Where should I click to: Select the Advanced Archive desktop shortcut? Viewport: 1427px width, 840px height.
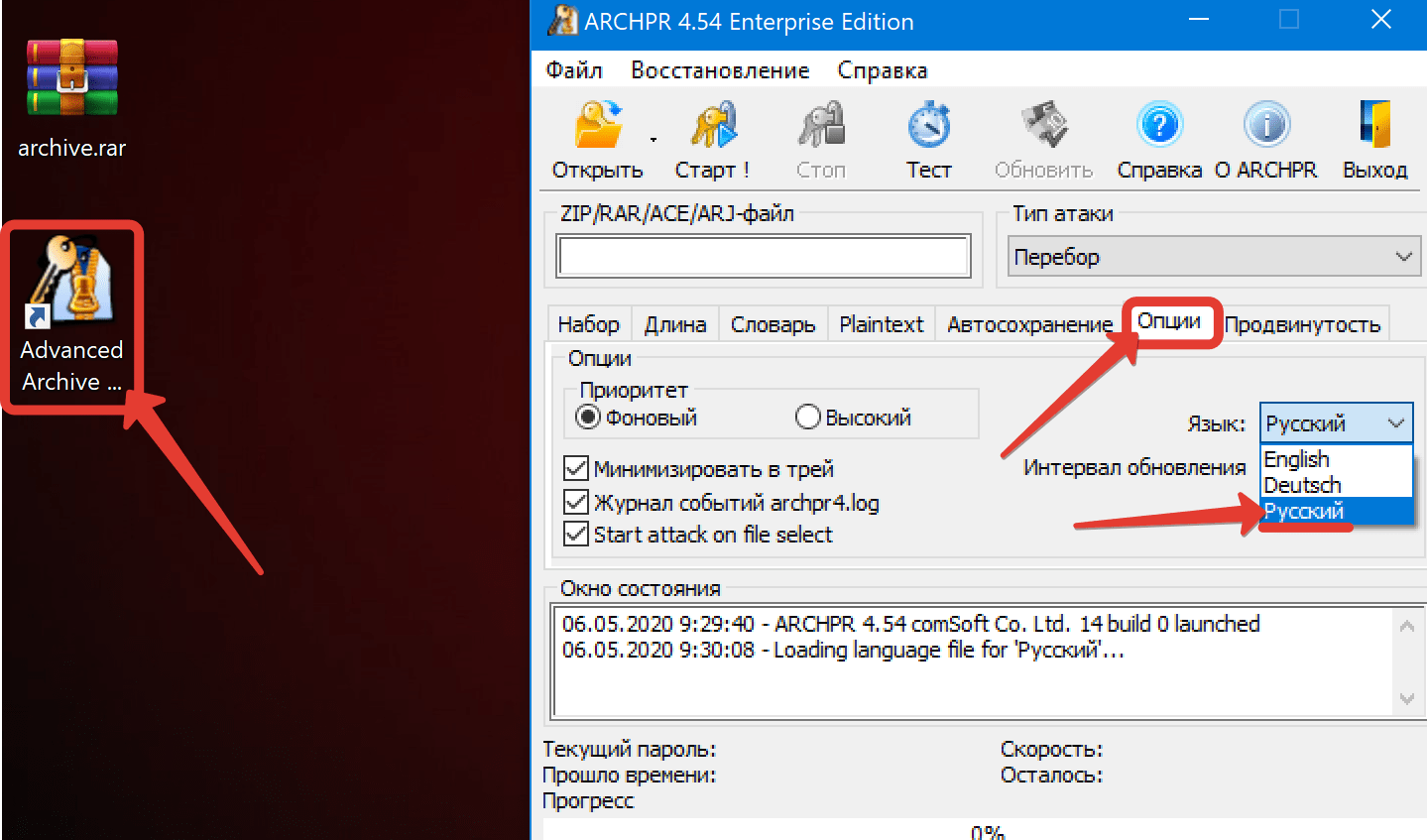tap(71, 315)
